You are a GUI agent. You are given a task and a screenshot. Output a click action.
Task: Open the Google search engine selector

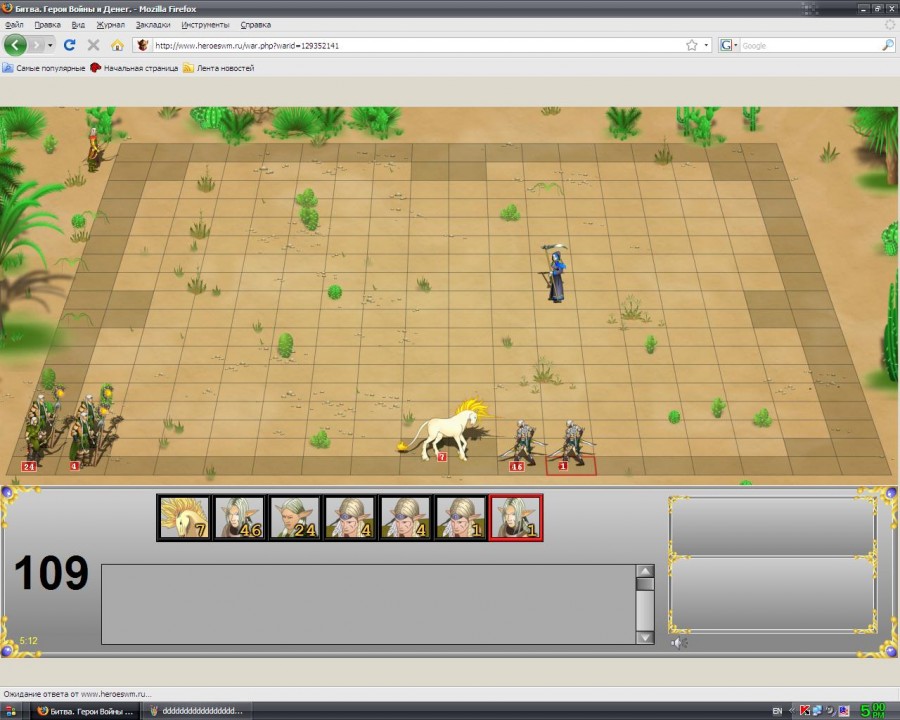coord(729,45)
